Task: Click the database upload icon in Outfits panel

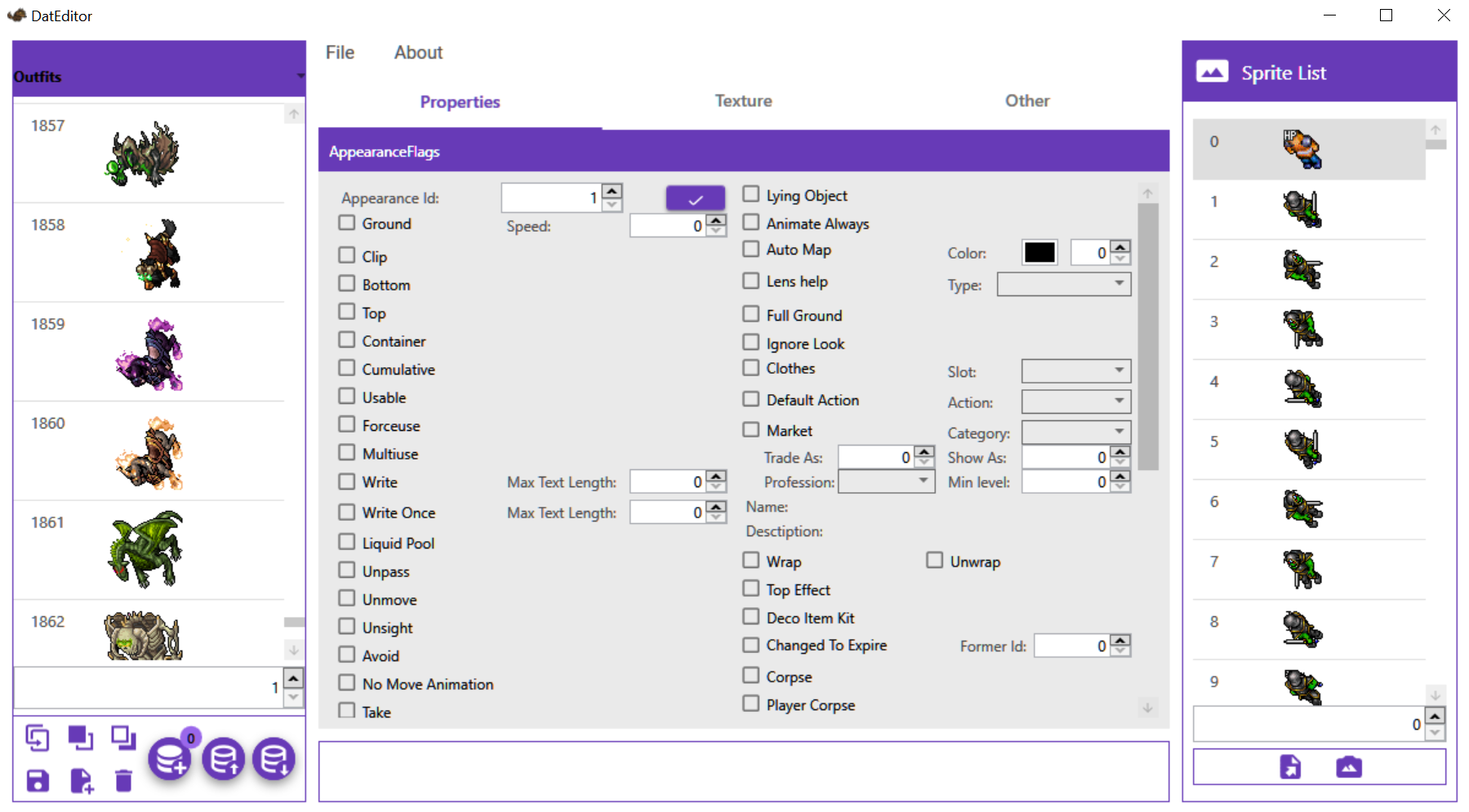Action: (x=223, y=759)
